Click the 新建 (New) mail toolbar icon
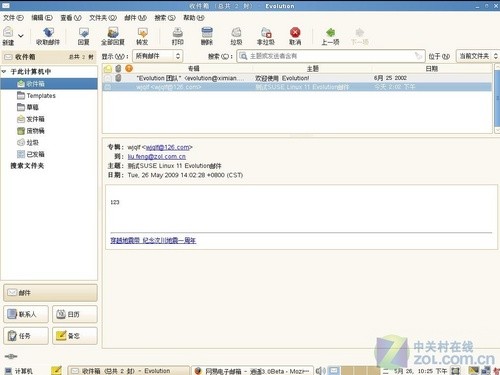Viewport: 500px width, 375px height. [8, 32]
